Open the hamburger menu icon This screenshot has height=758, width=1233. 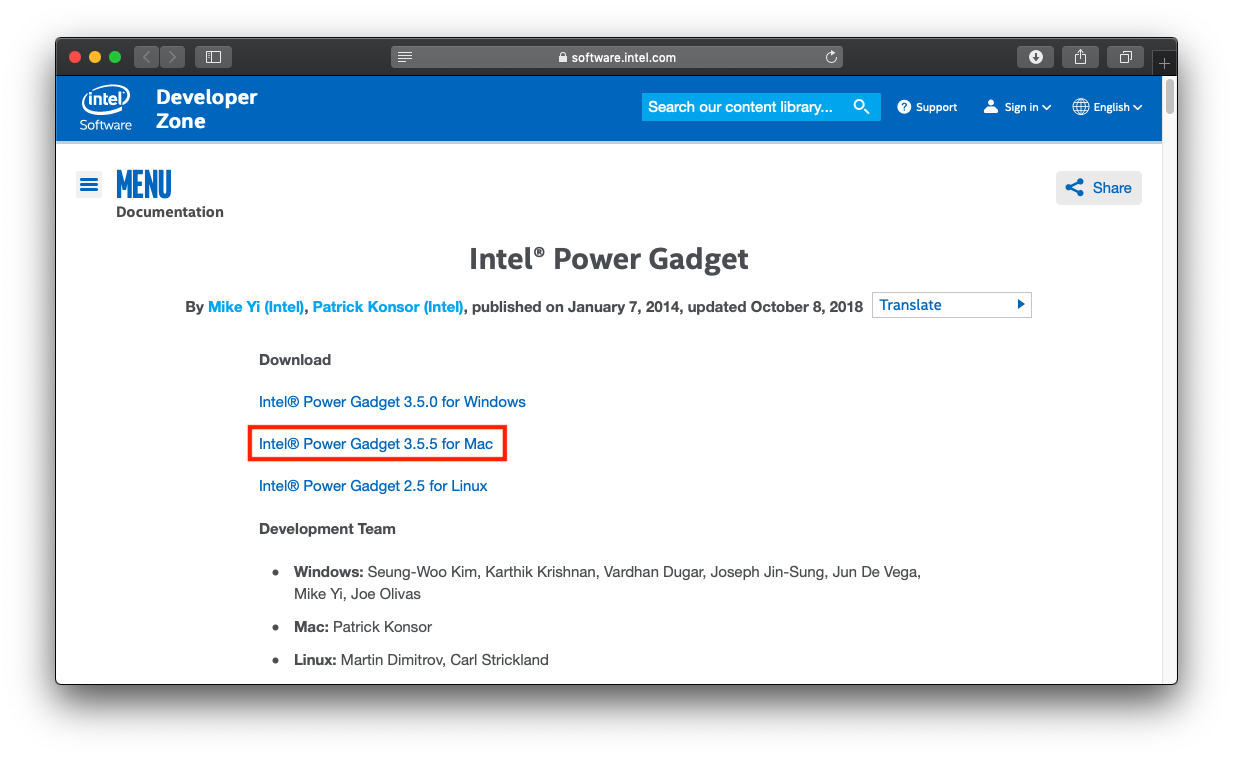pyautogui.click(x=89, y=184)
